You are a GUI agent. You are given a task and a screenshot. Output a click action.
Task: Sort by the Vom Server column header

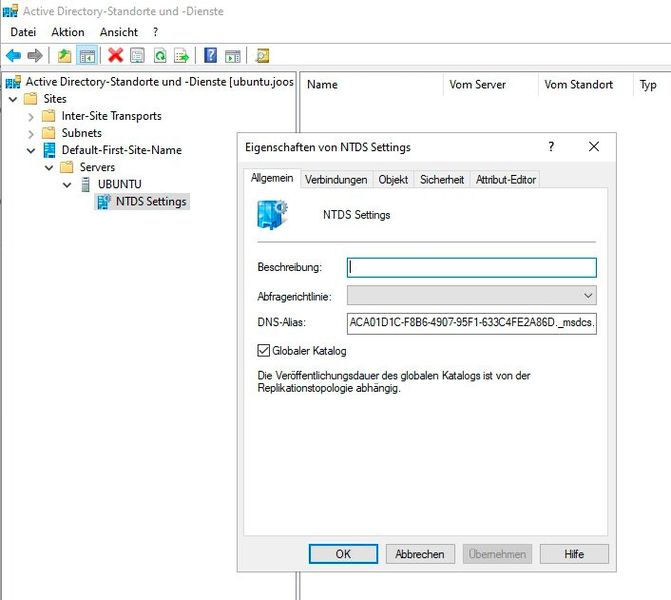point(491,85)
